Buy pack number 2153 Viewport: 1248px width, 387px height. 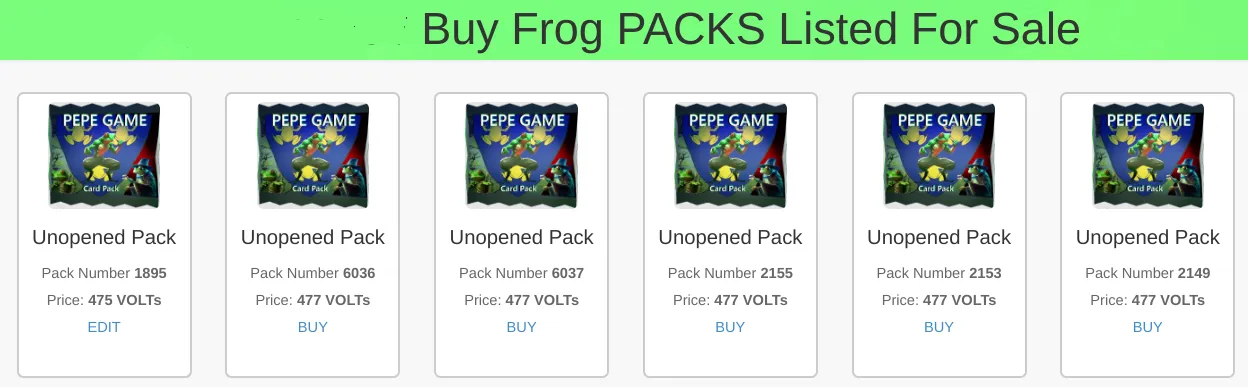[939, 327]
